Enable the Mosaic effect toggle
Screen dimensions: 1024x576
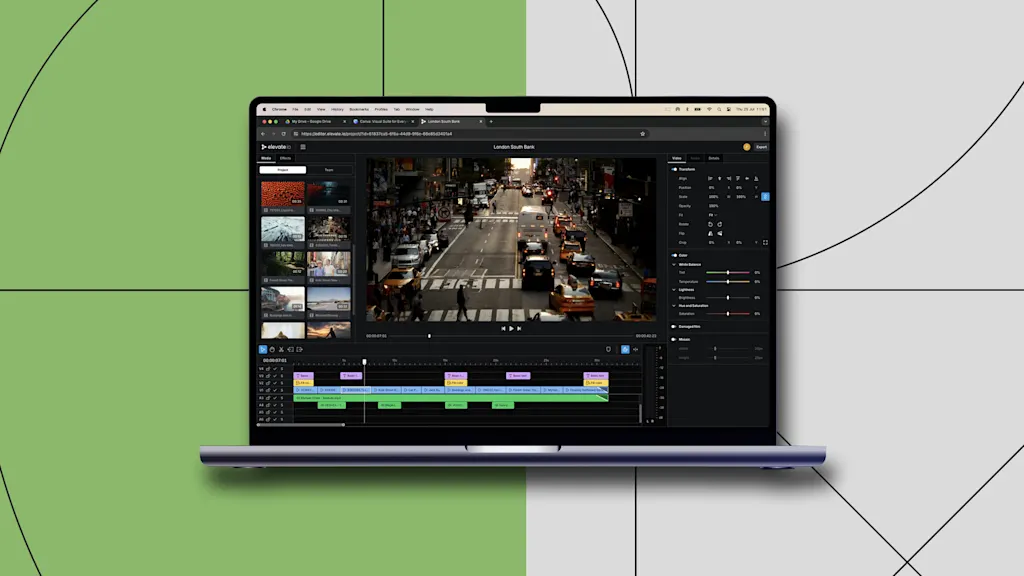pyautogui.click(x=674, y=339)
